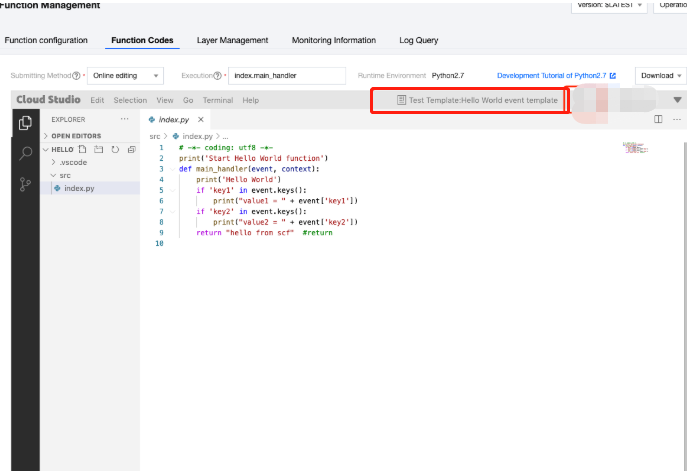
Task: Open Explorer panel more actions ellipsis
Action: pyautogui.click(x=125, y=119)
